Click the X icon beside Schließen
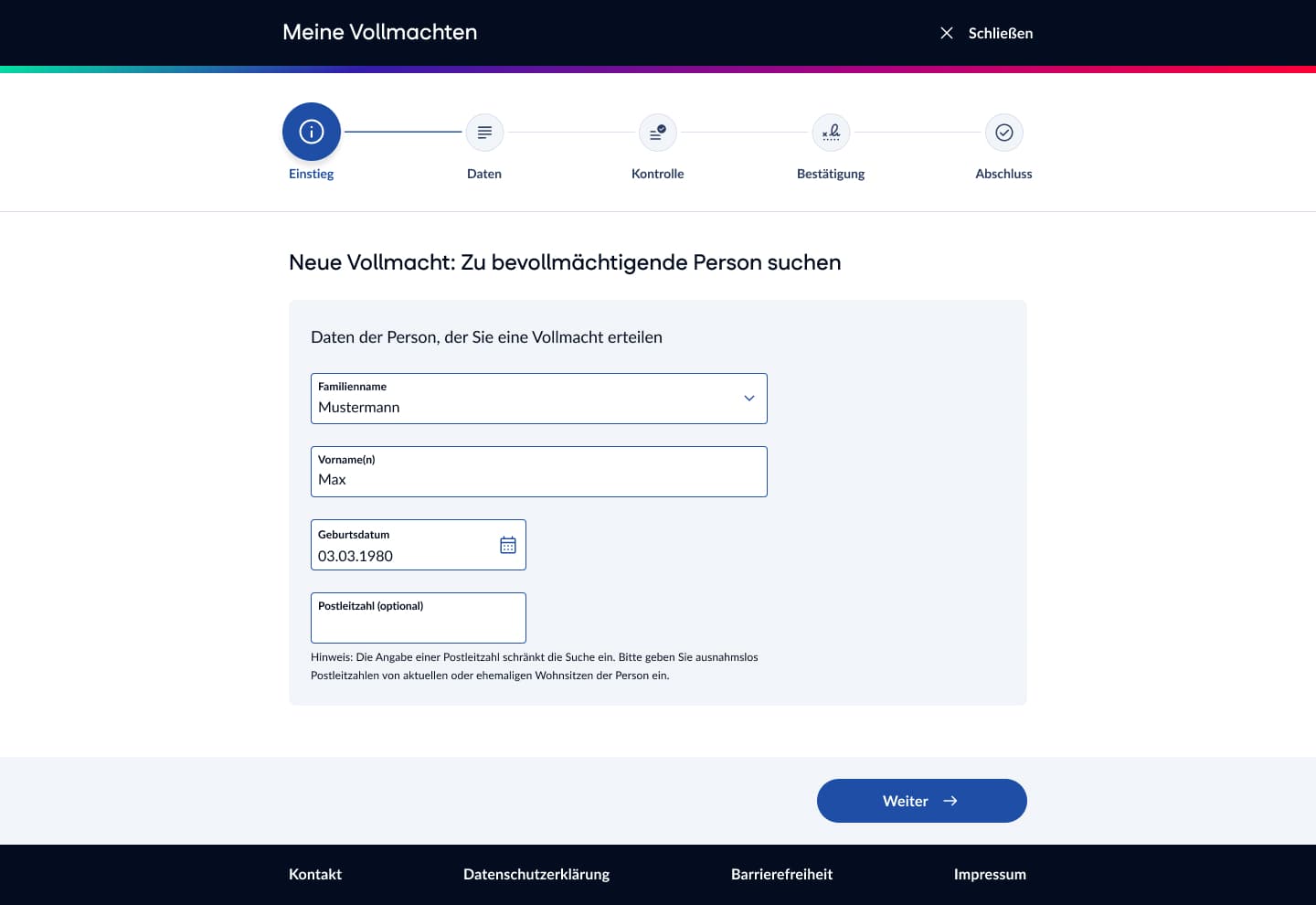The height and width of the screenshot is (905, 1316). click(x=947, y=33)
